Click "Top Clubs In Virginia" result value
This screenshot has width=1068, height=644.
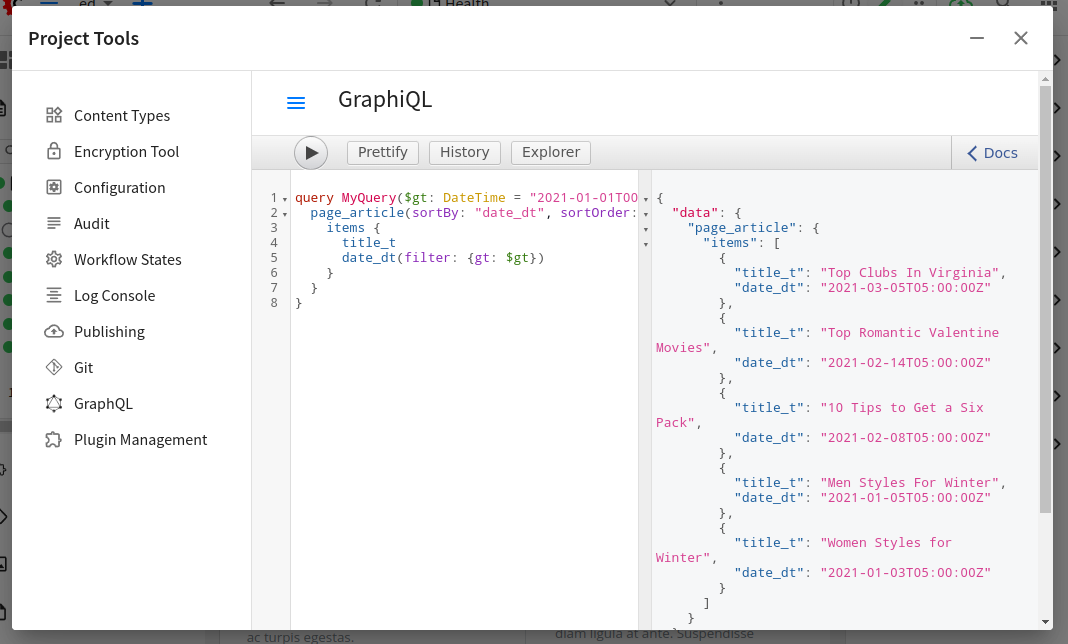[x=909, y=273]
